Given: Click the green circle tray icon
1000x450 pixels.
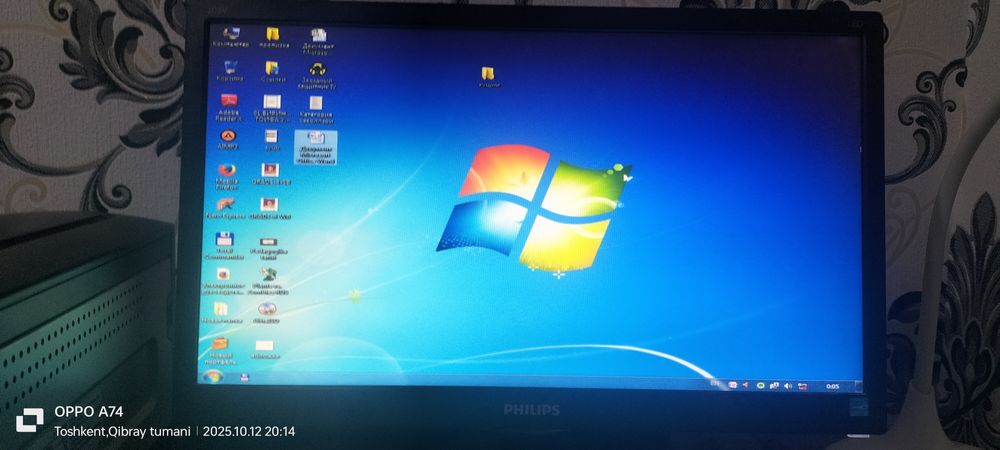Looking at the screenshot, I should (760, 385).
